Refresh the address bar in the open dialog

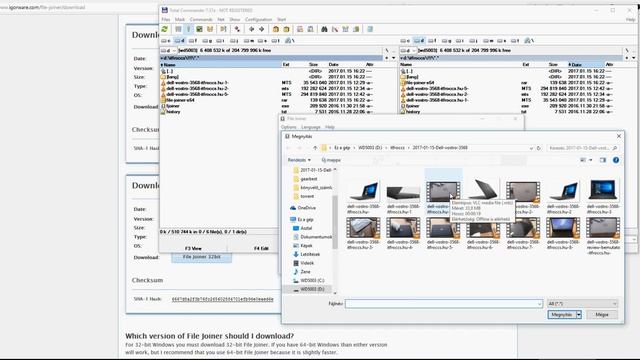[x=539, y=148]
